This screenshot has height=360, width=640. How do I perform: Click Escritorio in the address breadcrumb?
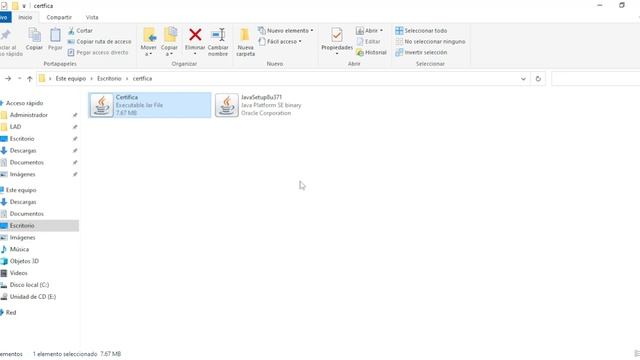pyautogui.click(x=109, y=78)
